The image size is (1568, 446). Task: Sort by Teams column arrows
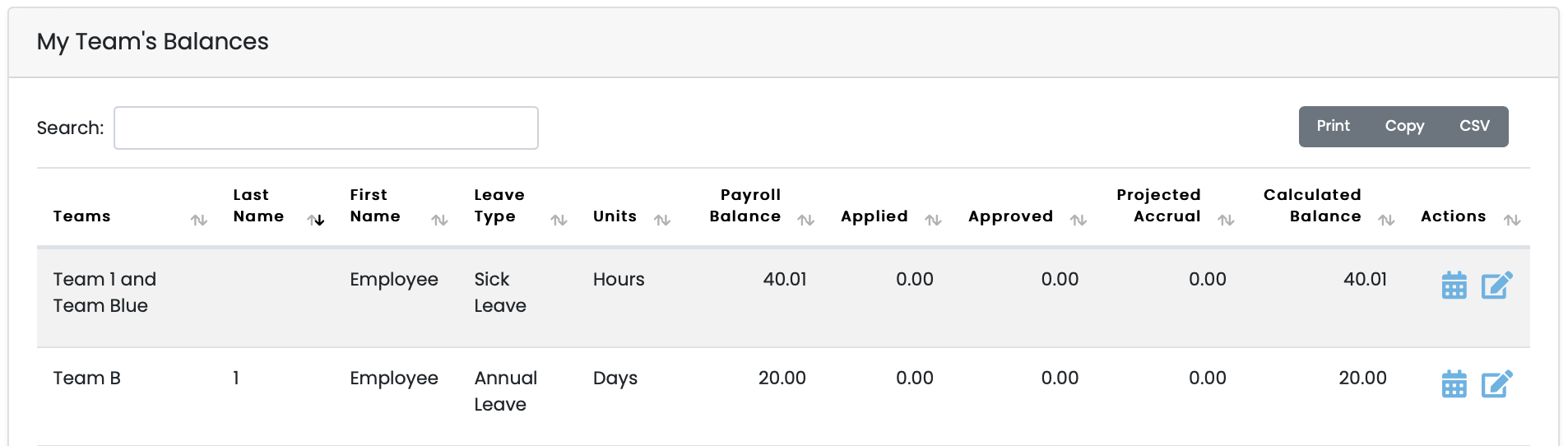(x=199, y=220)
